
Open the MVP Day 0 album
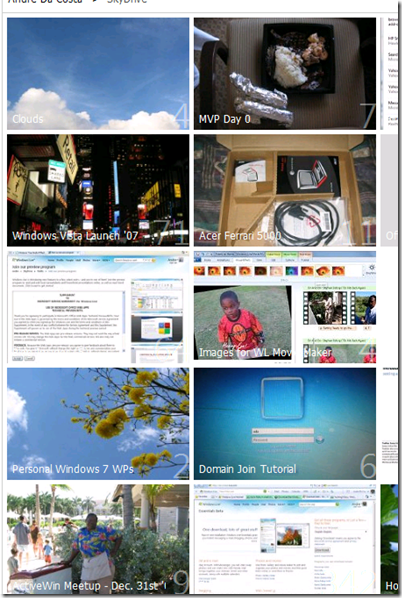pyautogui.click(x=285, y=74)
